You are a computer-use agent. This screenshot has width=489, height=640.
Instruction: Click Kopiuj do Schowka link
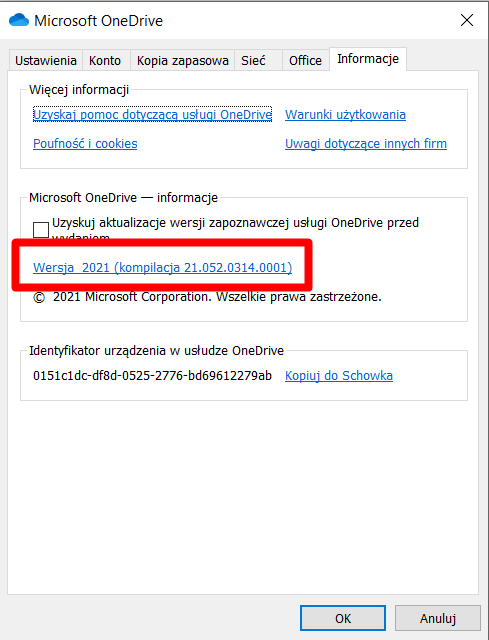click(339, 376)
